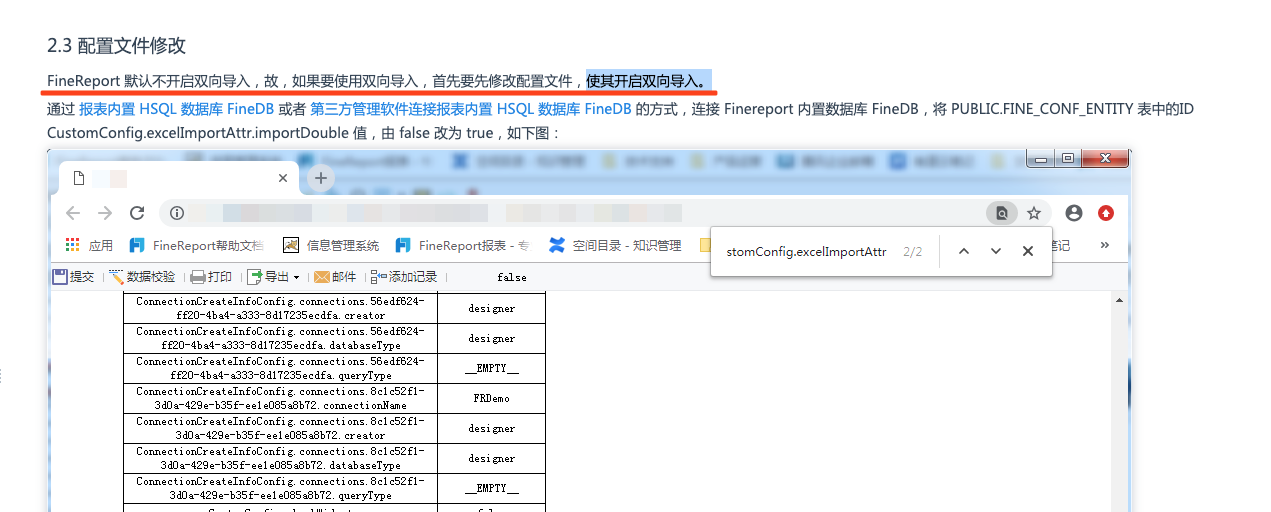Click the 邮件 mail toolbar button
Screen dimensions: 1271x512
coord(335,277)
